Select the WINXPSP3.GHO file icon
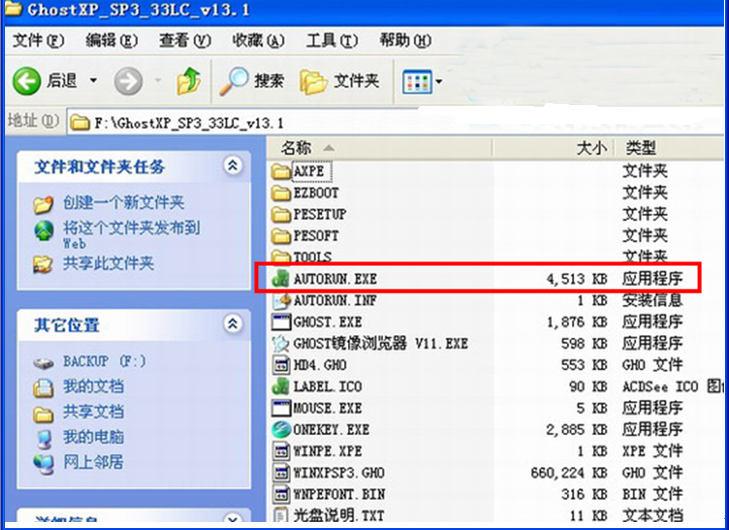 (x=280, y=472)
